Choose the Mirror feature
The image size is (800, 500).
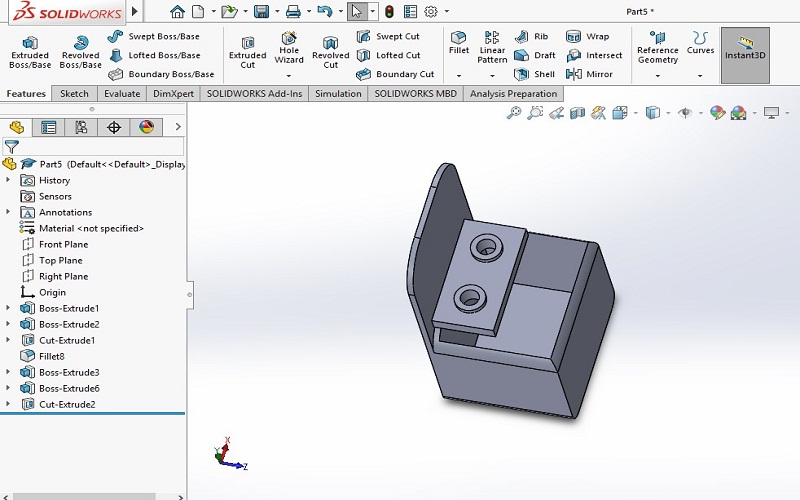[x=589, y=74]
